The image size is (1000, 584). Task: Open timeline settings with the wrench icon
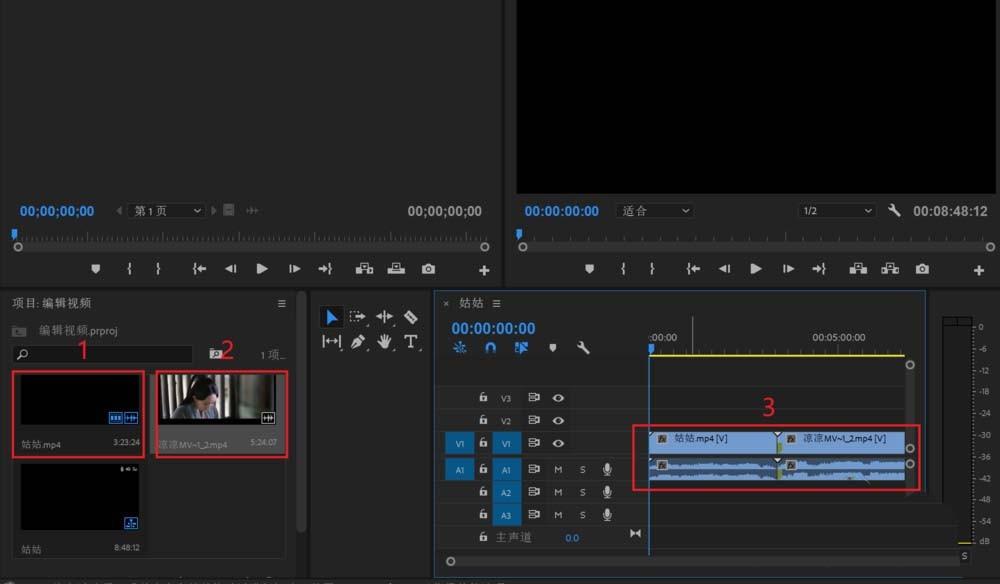tap(583, 347)
